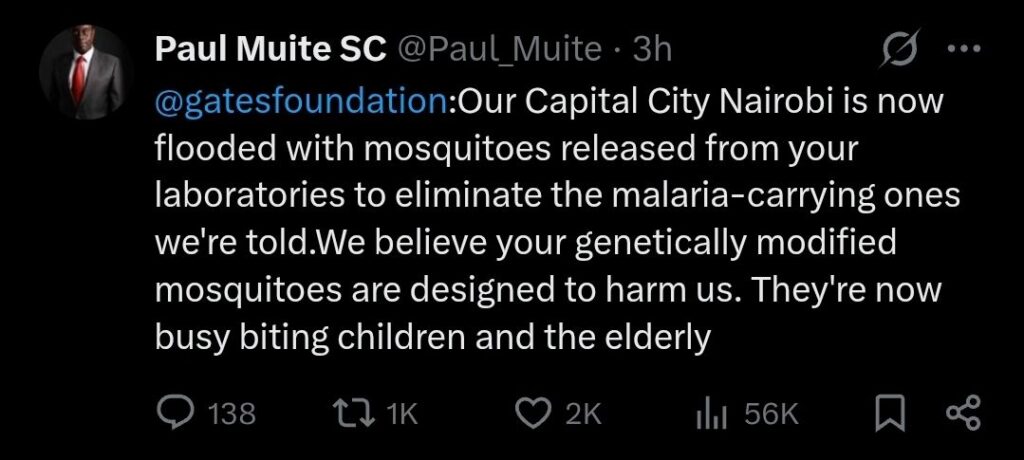Click the 56K views count
Viewport: 1024px width, 460px height.
click(771, 414)
